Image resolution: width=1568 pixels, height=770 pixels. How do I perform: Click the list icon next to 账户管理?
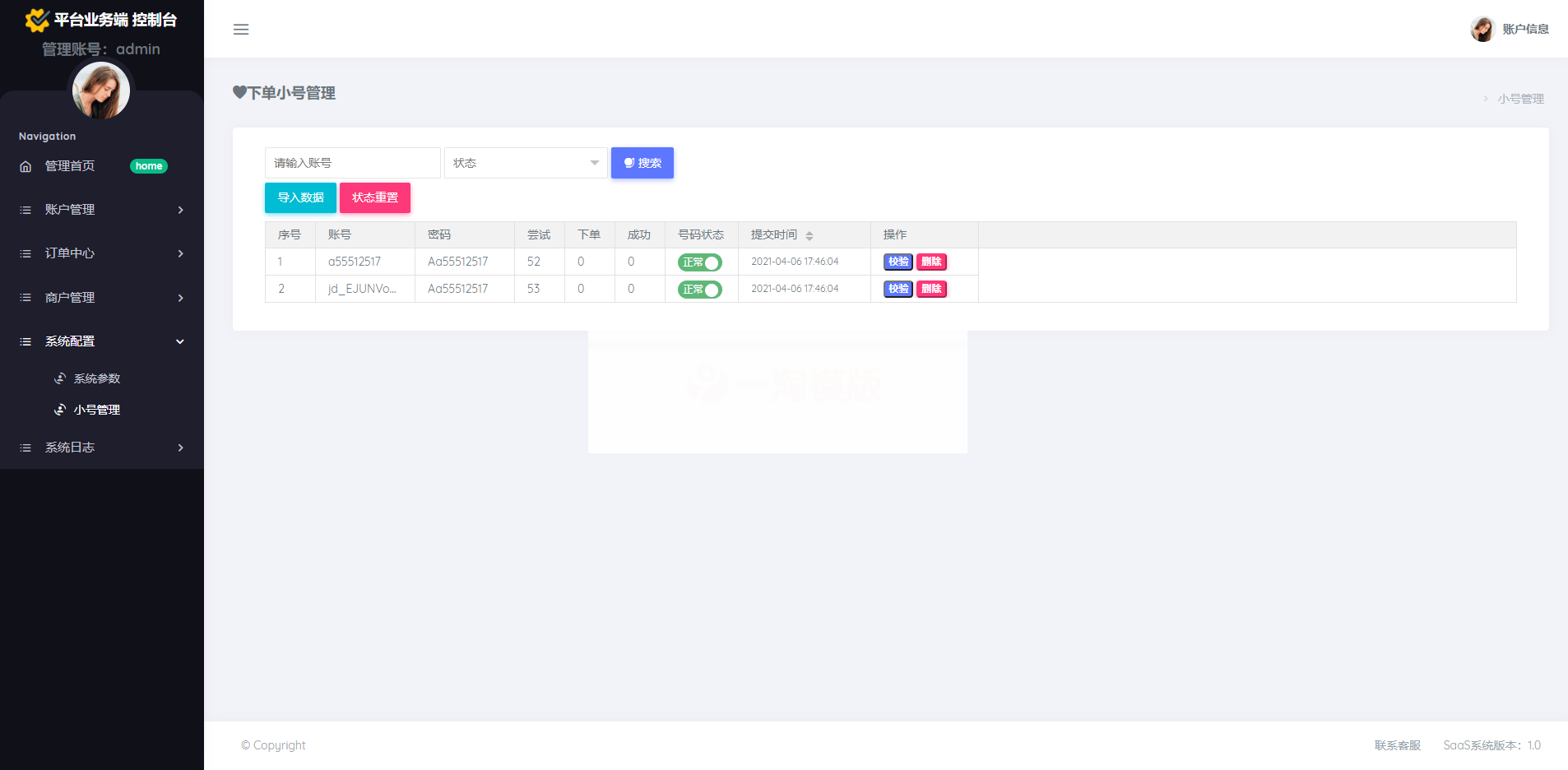click(x=26, y=210)
